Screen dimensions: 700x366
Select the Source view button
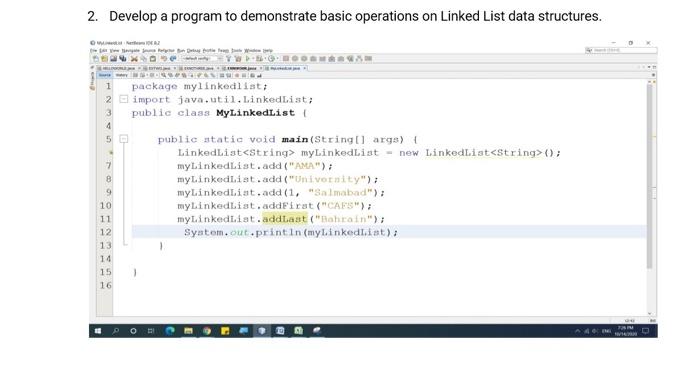(x=105, y=75)
